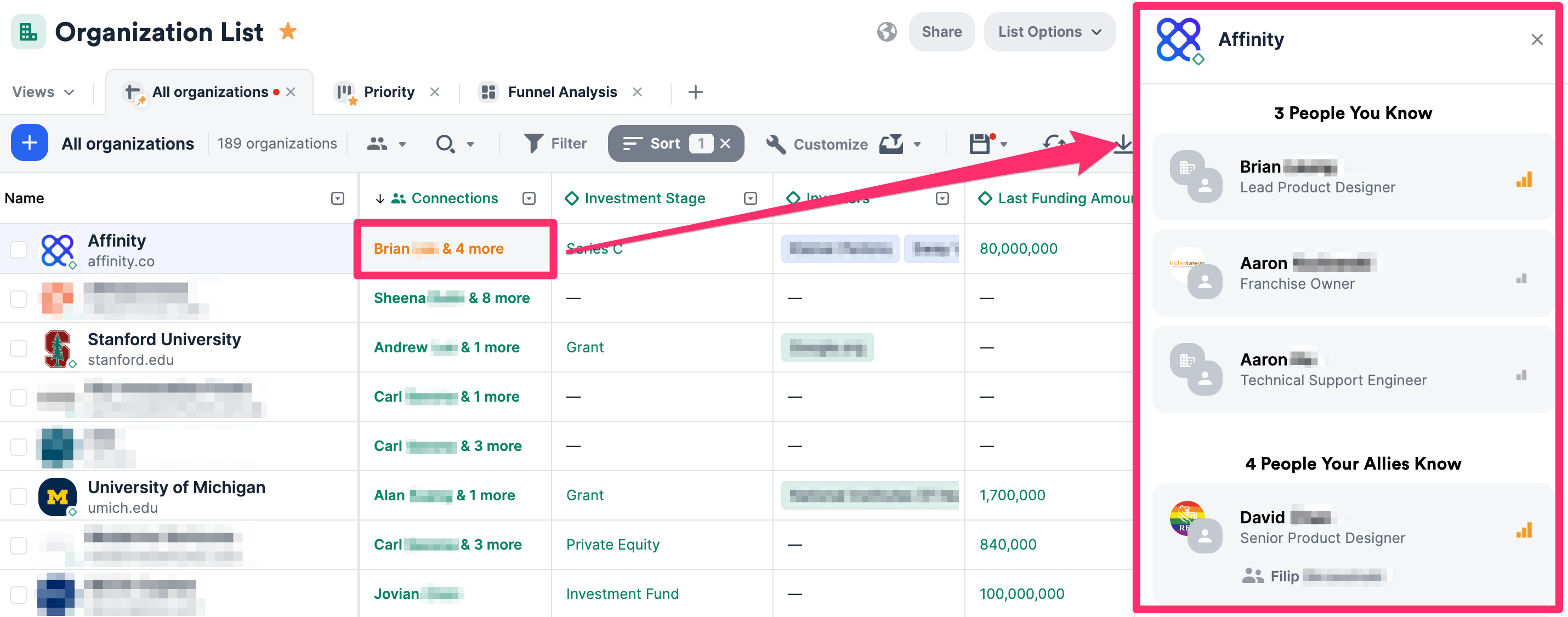Viewport: 1568px width, 617px height.
Task: Open the affinity.co link
Action: pos(121,261)
